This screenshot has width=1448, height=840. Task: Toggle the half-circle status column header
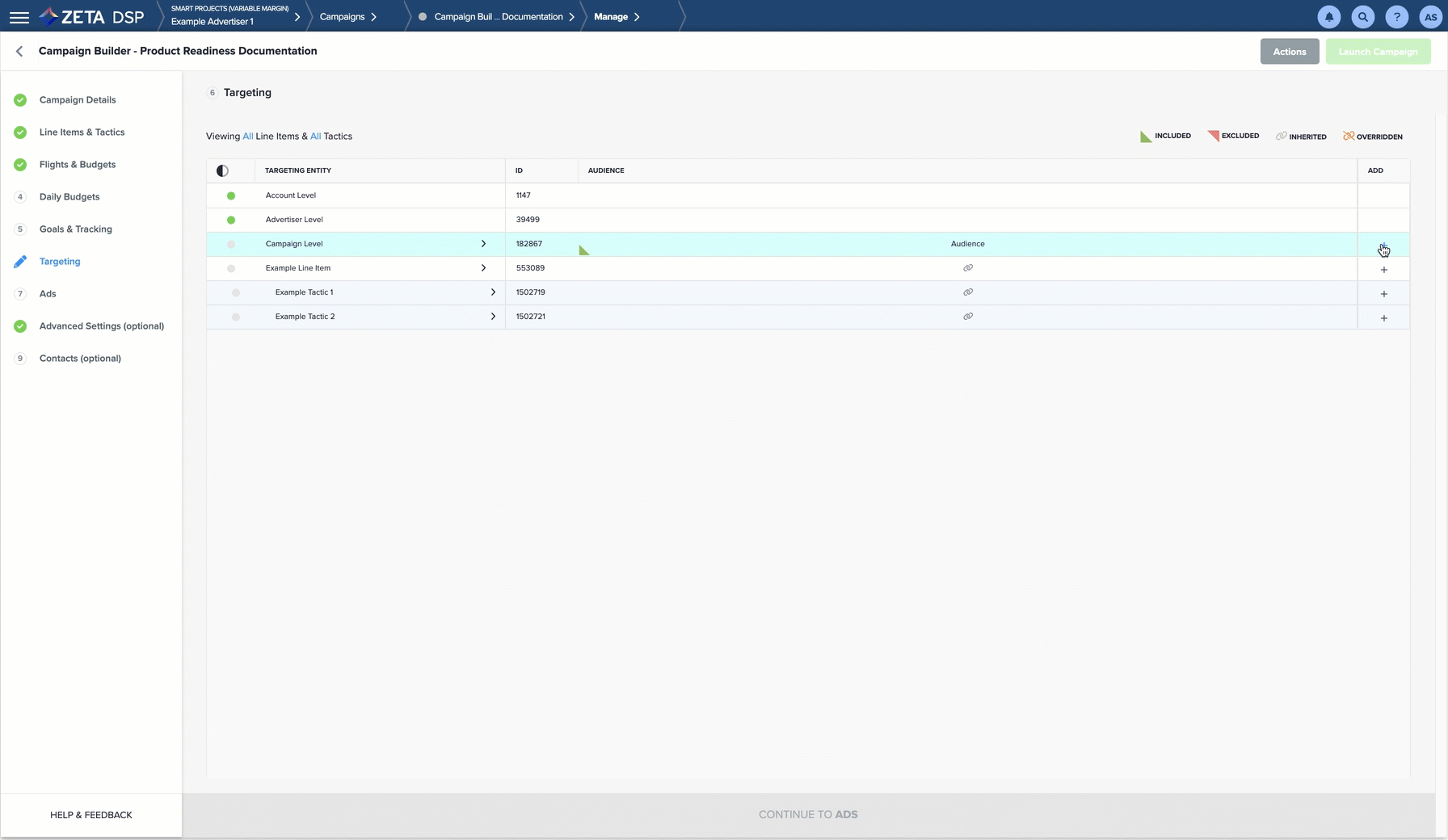(x=222, y=170)
